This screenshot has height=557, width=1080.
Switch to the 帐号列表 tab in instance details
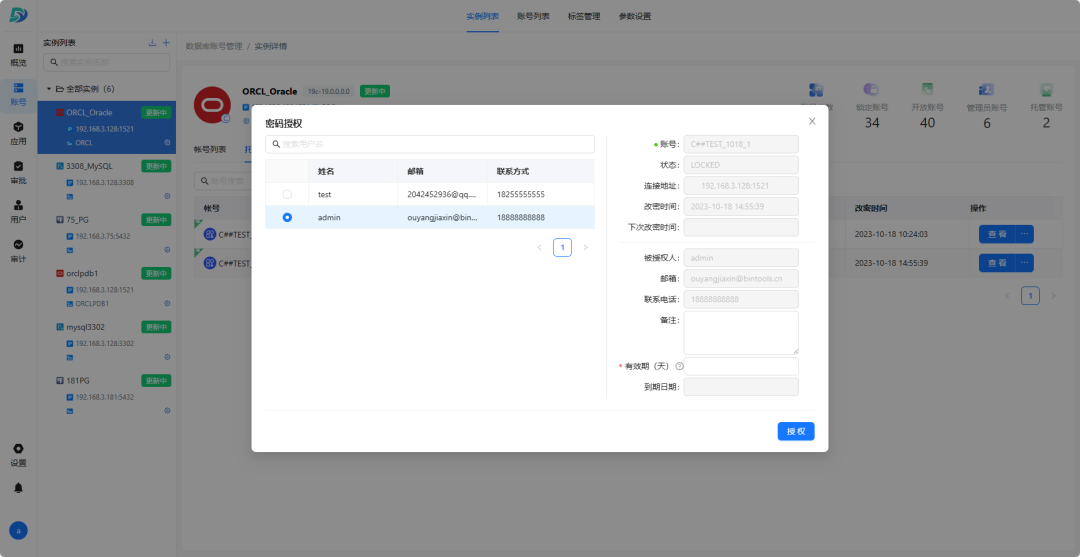pos(210,149)
